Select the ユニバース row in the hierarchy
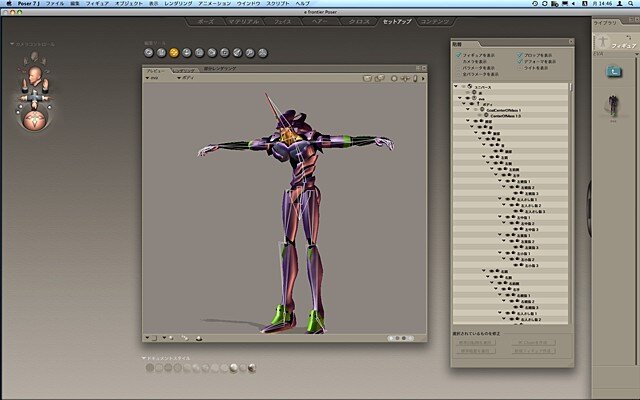The height and width of the screenshot is (400, 640). 510,87
